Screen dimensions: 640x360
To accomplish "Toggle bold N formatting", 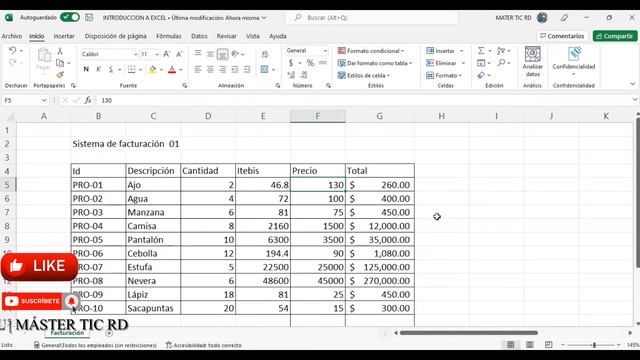I will [x=86, y=69].
